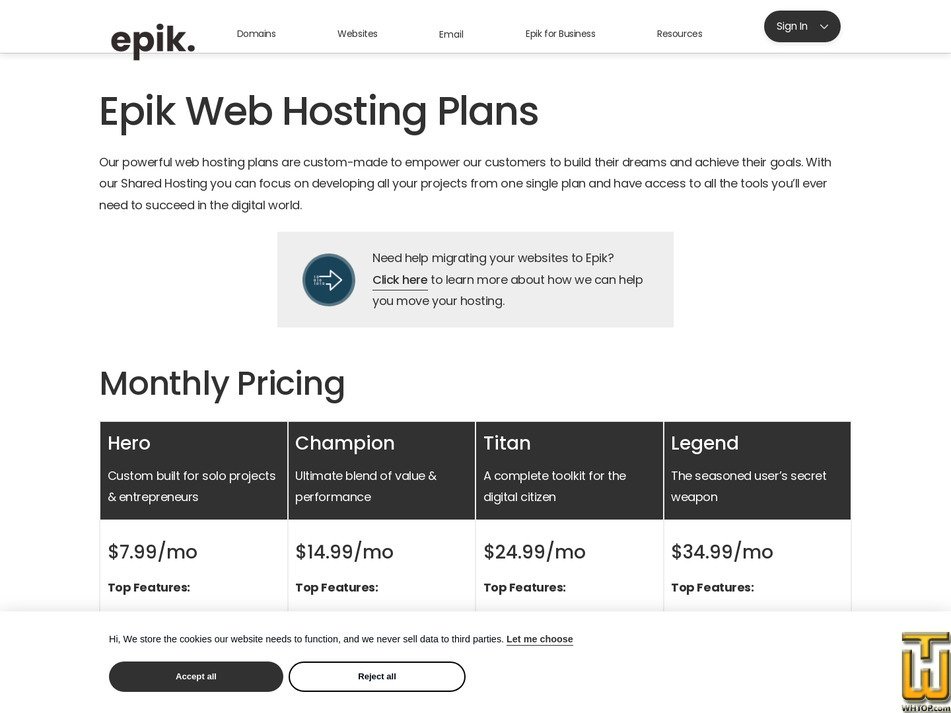The image size is (951, 713).
Task: Expand the Epik for Business menu
Action: pyautogui.click(x=560, y=33)
